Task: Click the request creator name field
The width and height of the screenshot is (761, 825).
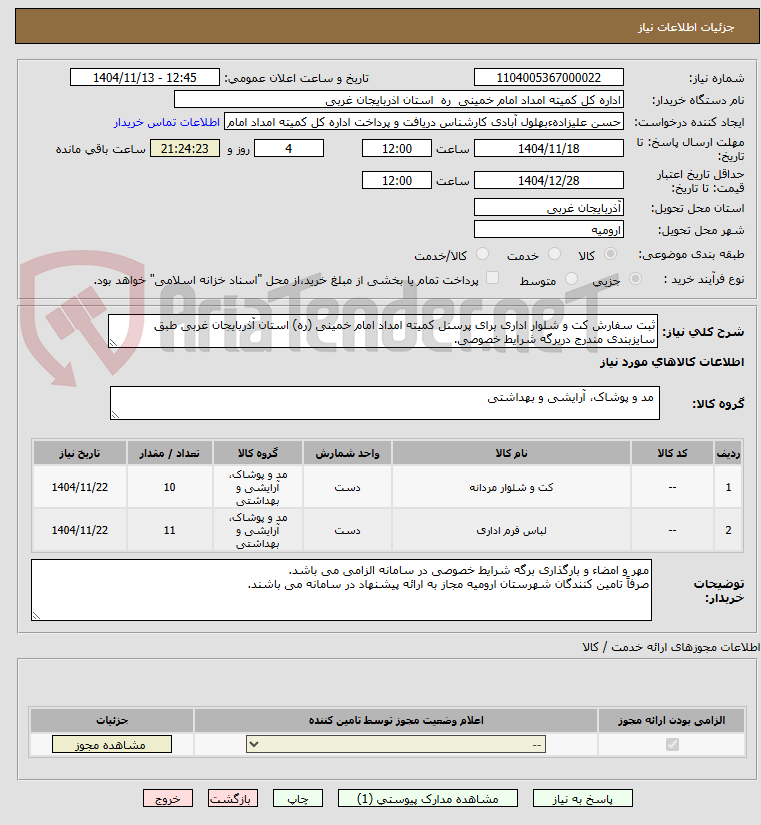Action: [x=424, y=122]
